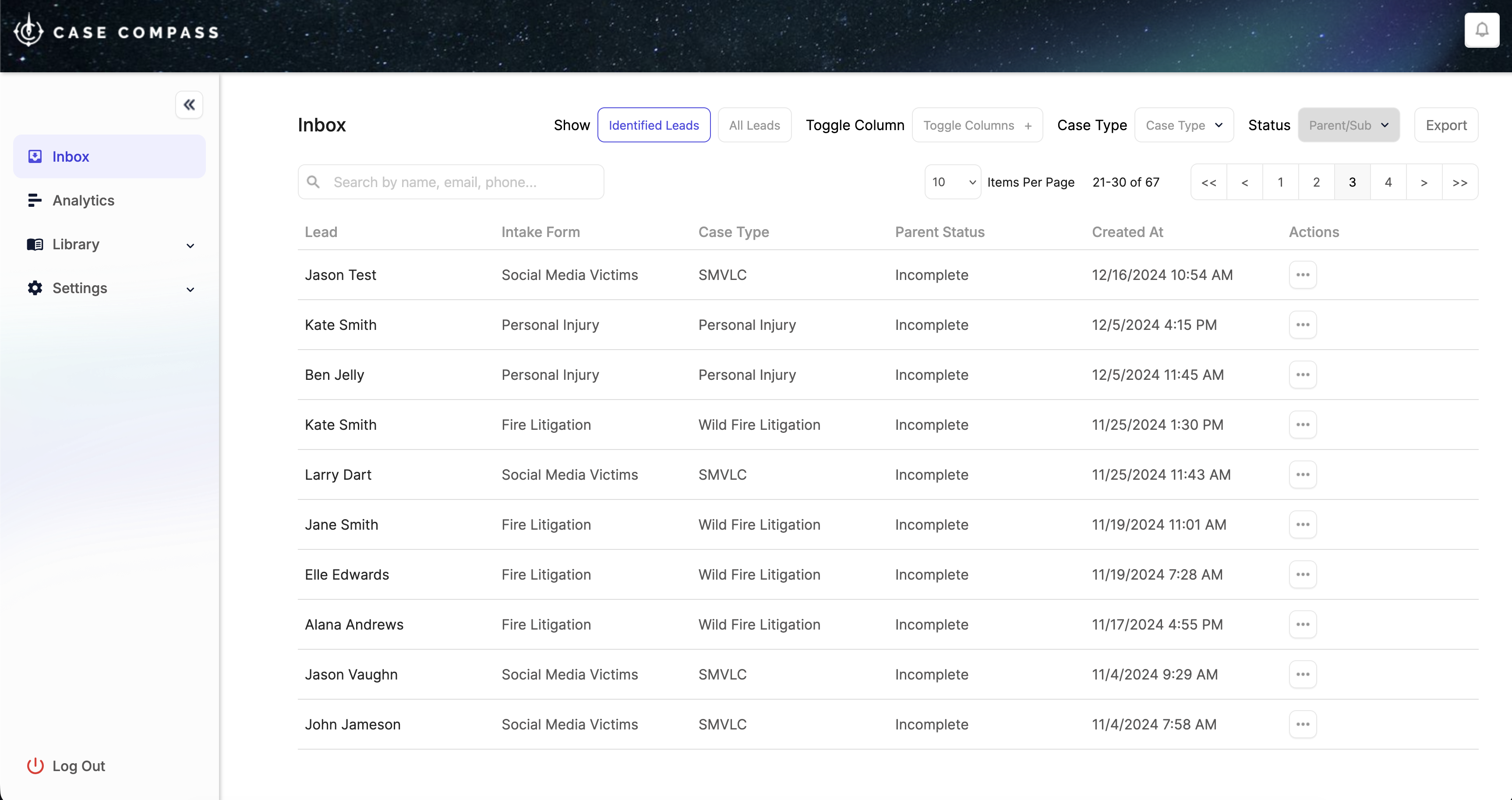
Task: Focus the search by name field
Action: point(450,182)
